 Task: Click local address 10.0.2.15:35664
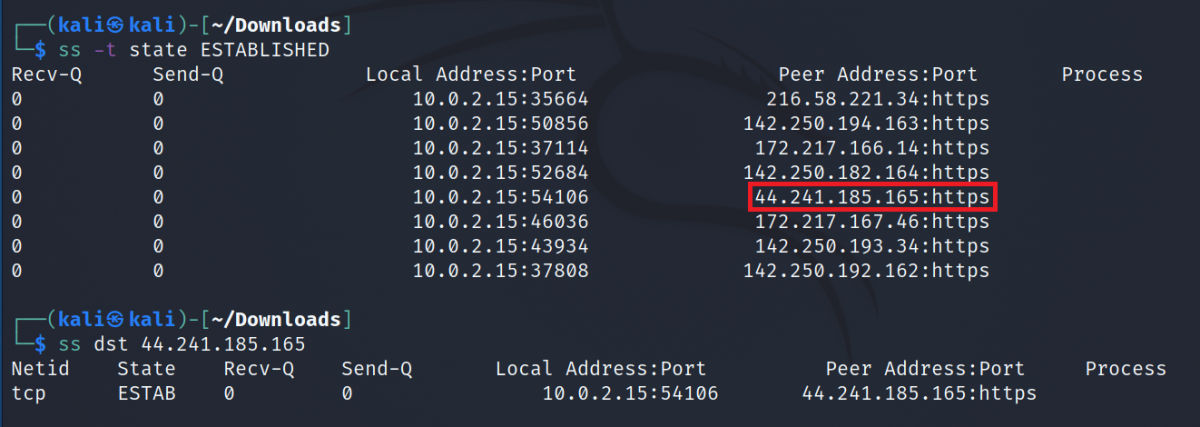tap(501, 99)
